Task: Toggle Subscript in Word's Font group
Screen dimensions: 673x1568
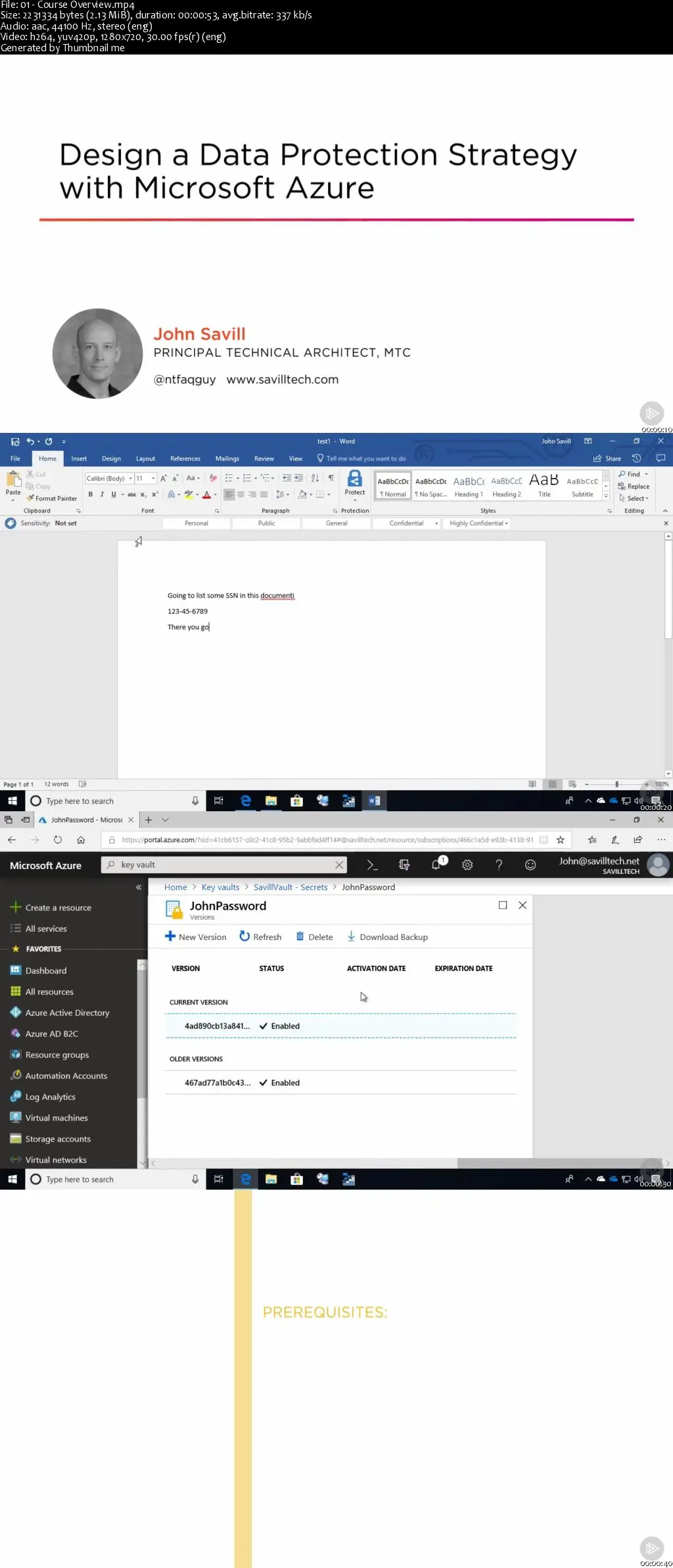Action: pyautogui.click(x=143, y=495)
